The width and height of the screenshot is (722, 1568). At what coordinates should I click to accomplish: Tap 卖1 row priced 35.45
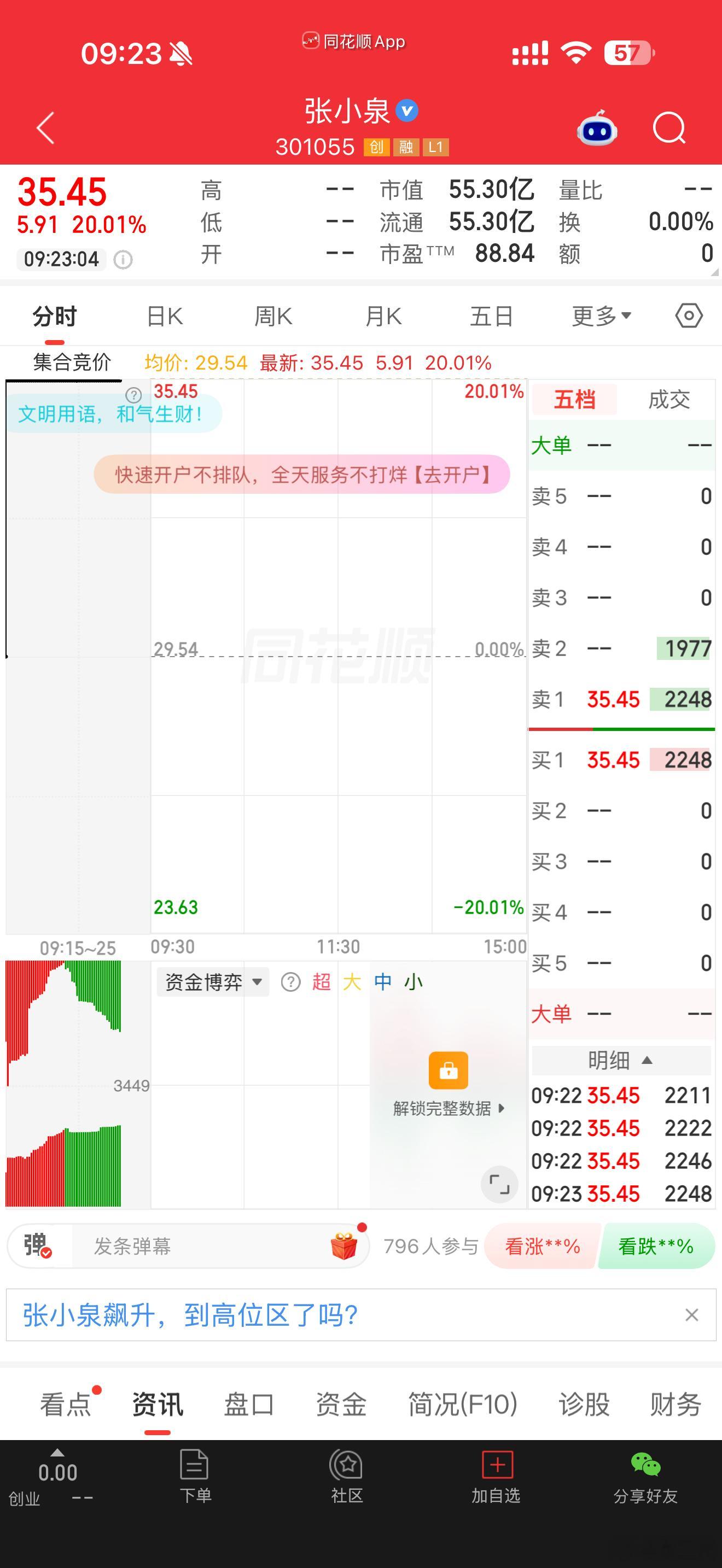[621, 699]
